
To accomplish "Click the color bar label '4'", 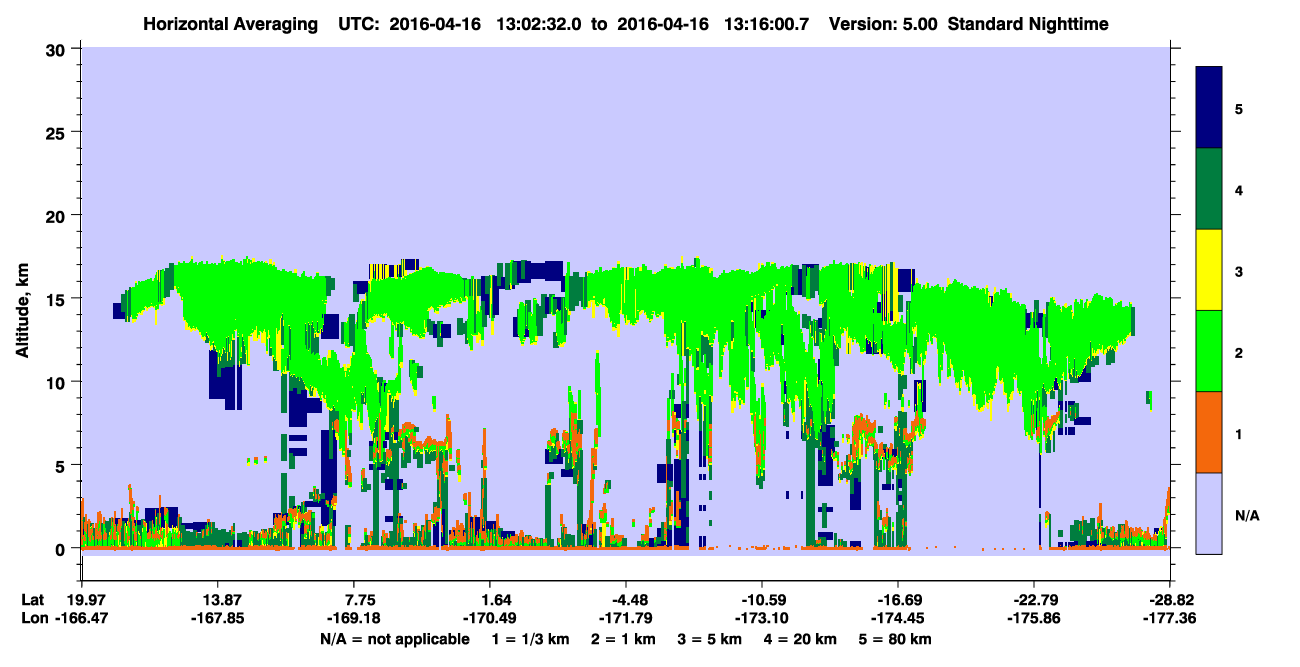I will coord(1239,189).
